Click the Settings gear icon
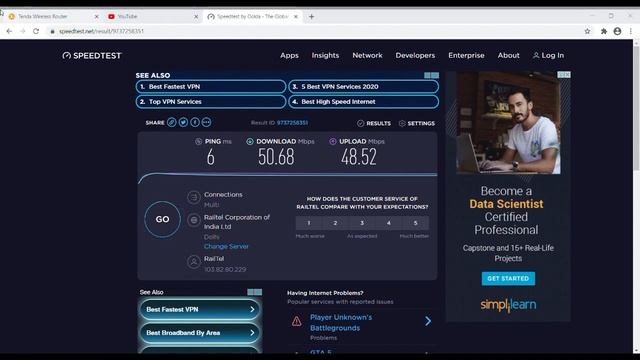 coord(402,123)
